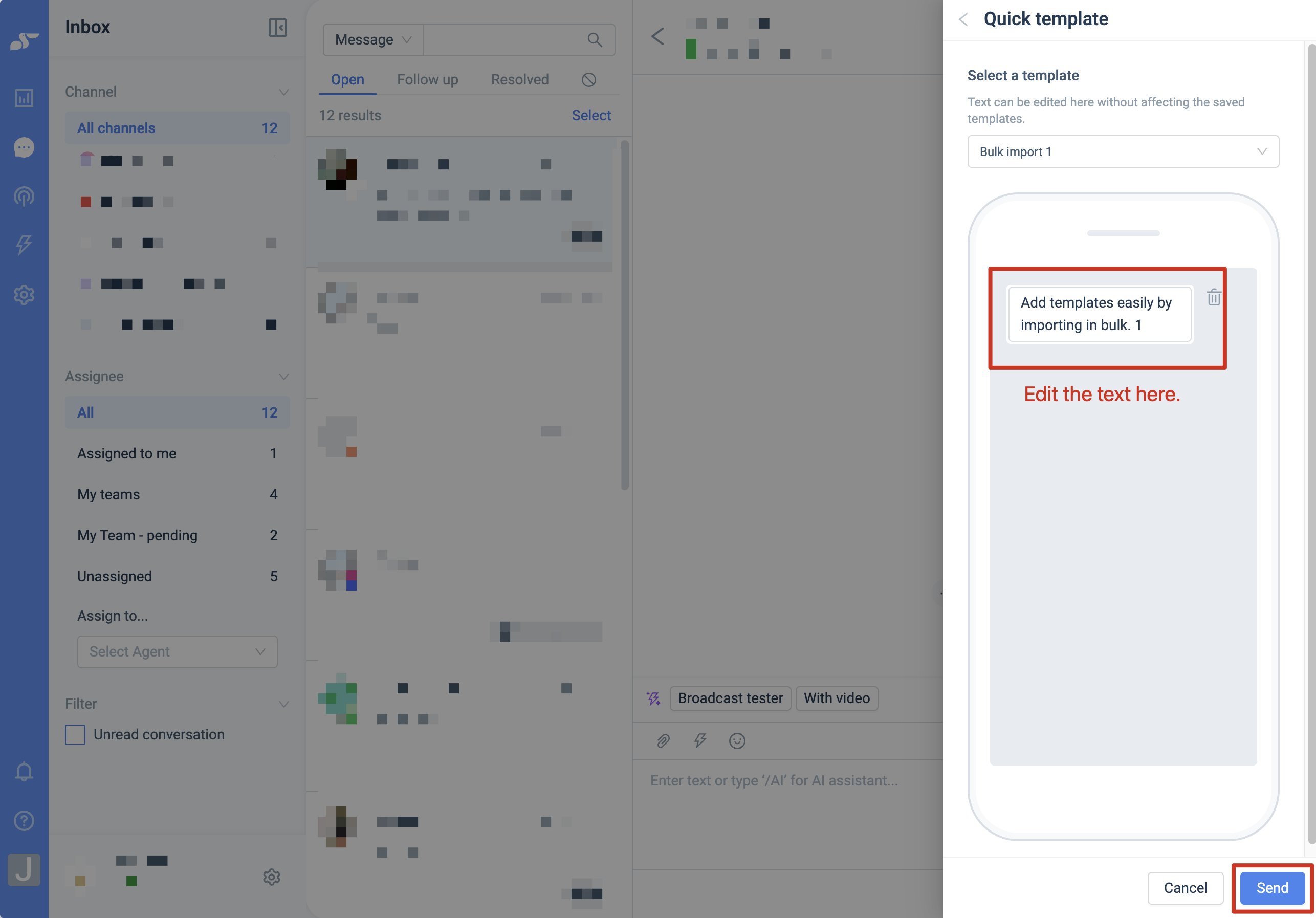Screen dimensions: 1316x918
Task: Go back using Quick template arrow
Action: 963,19
